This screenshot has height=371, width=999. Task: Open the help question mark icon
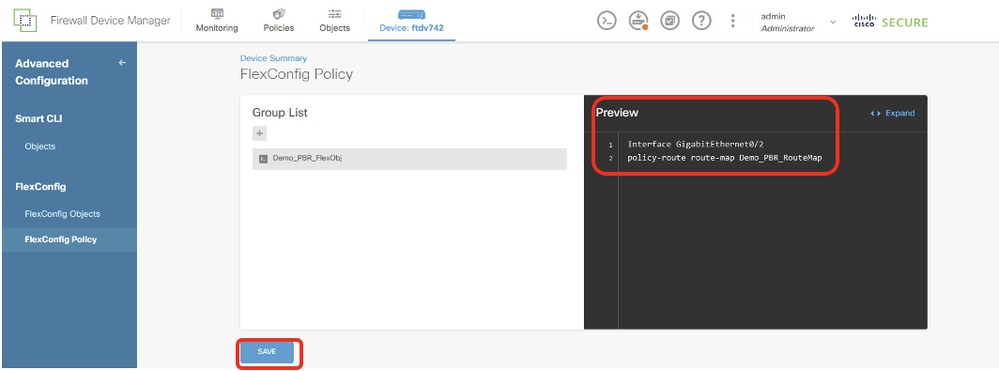pyautogui.click(x=701, y=21)
